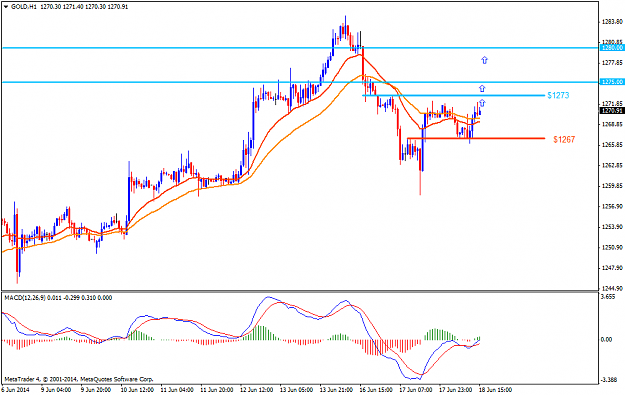
Task: Click the black current price tag 1270.91
Action: click(612, 110)
